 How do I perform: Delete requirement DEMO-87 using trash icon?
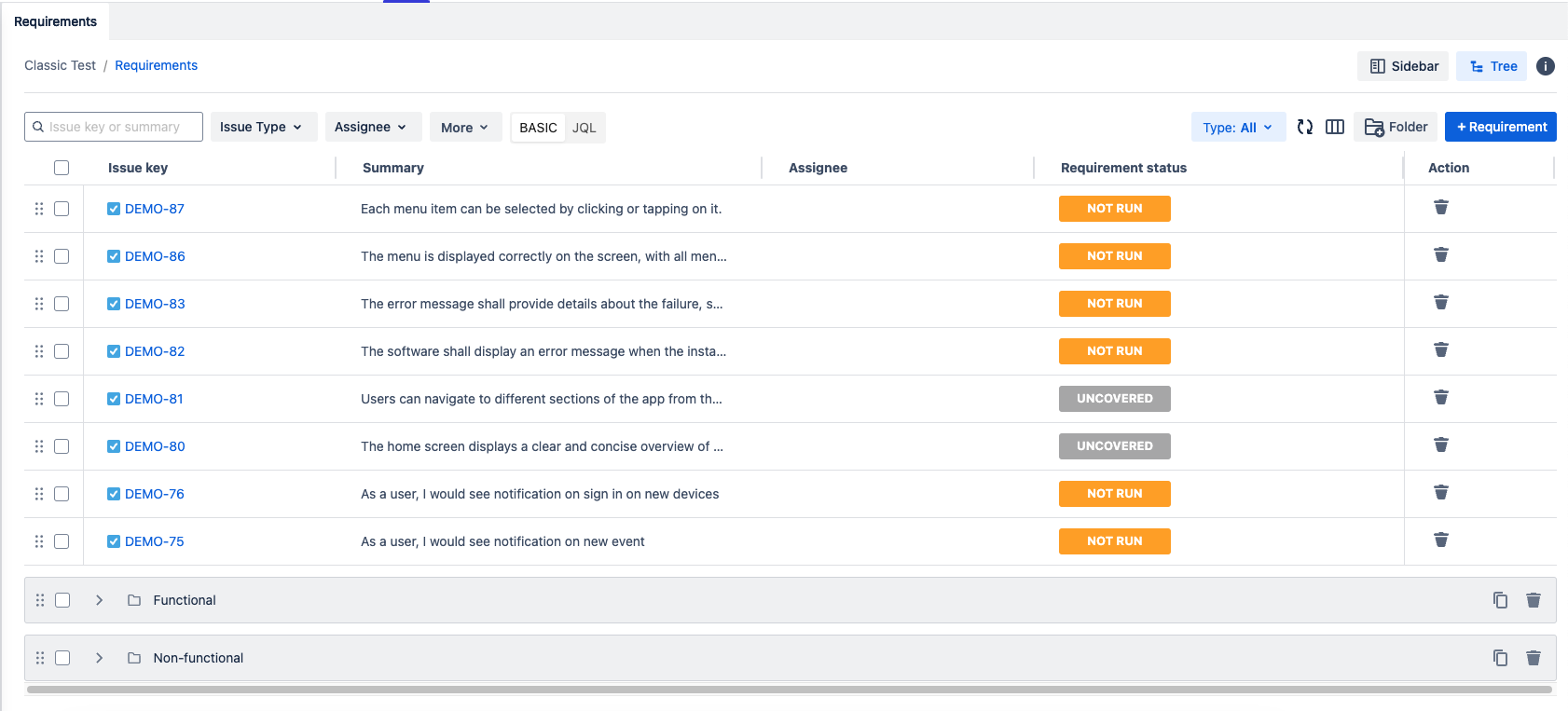(1440, 207)
